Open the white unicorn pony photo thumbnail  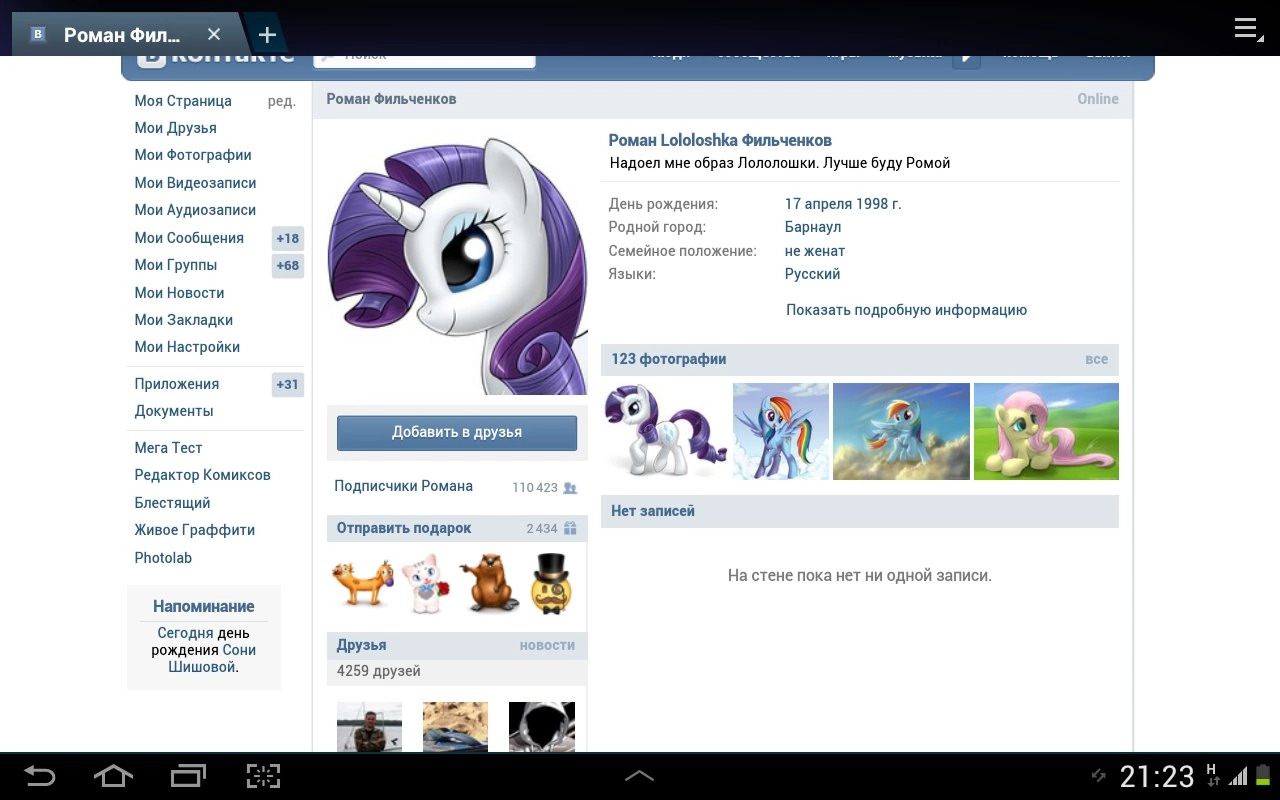click(666, 431)
